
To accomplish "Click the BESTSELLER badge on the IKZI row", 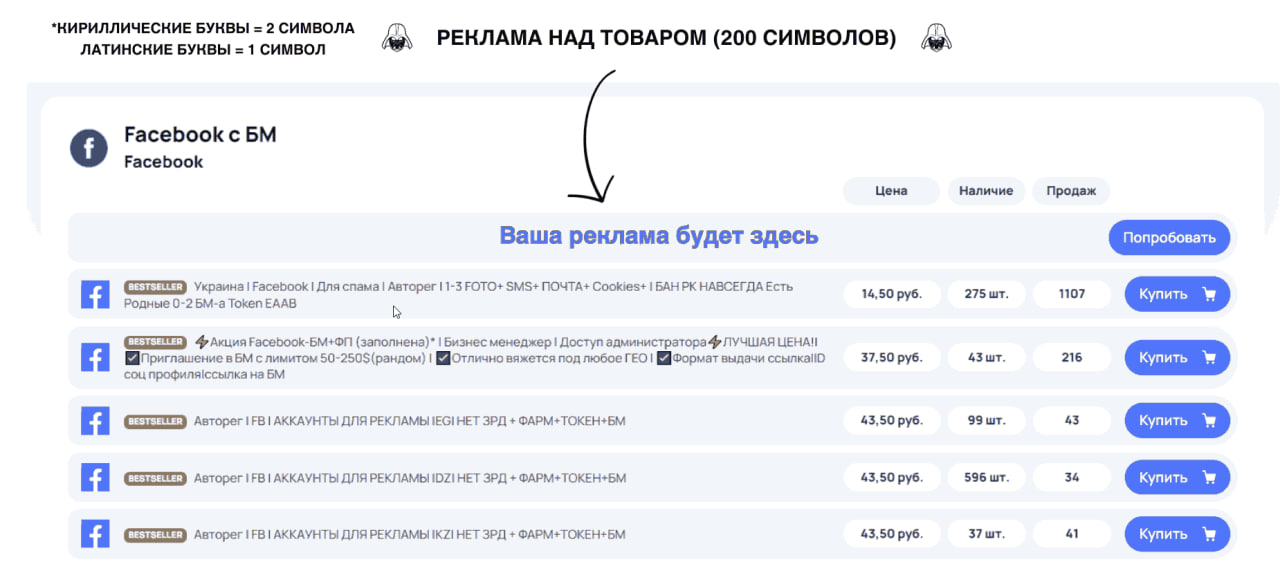I will pos(155,535).
